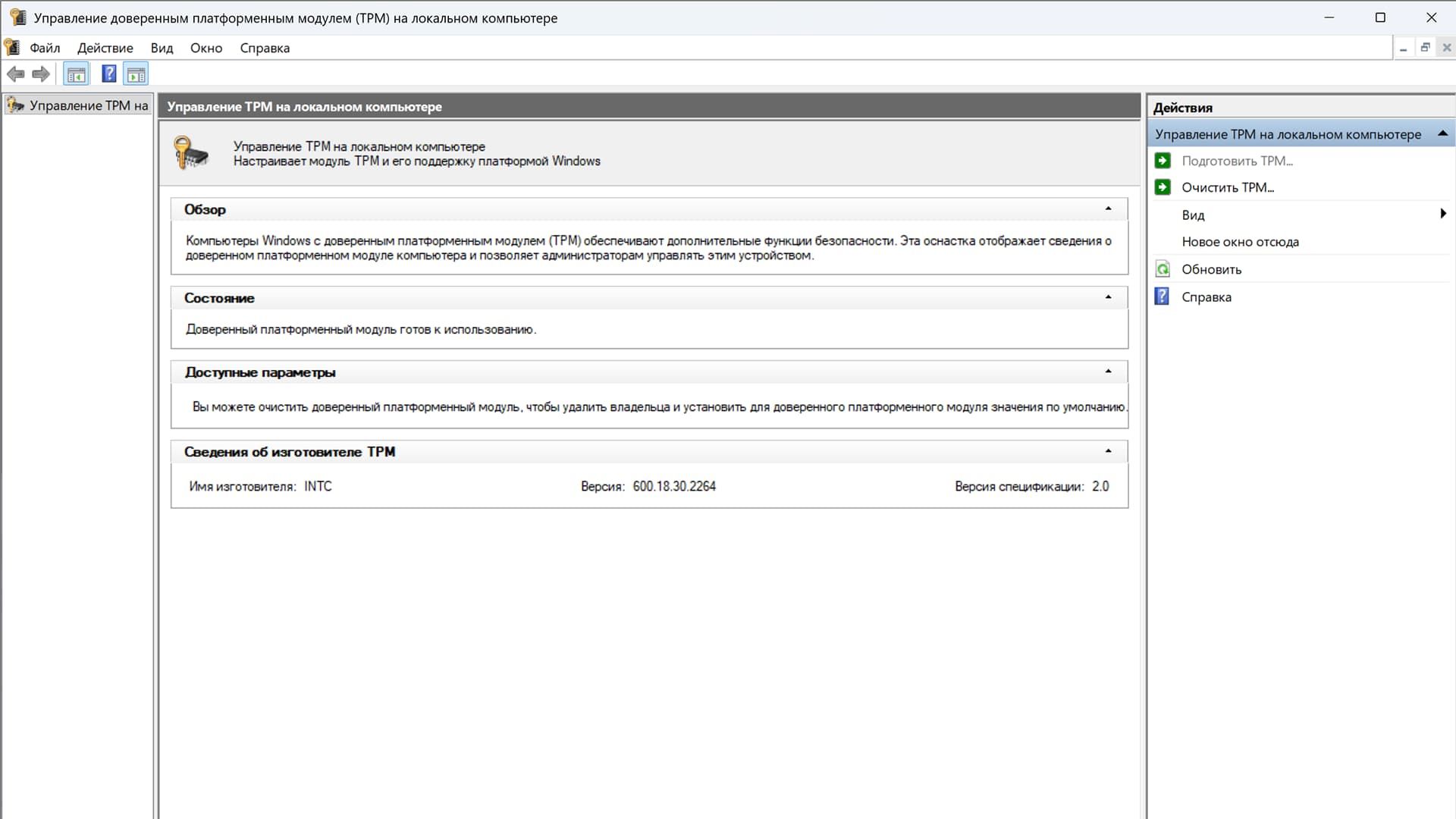This screenshot has width=1456, height=819.
Task: Collapse Сведения об изготовителе TPM section
Action: click(x=1108, y=451)
